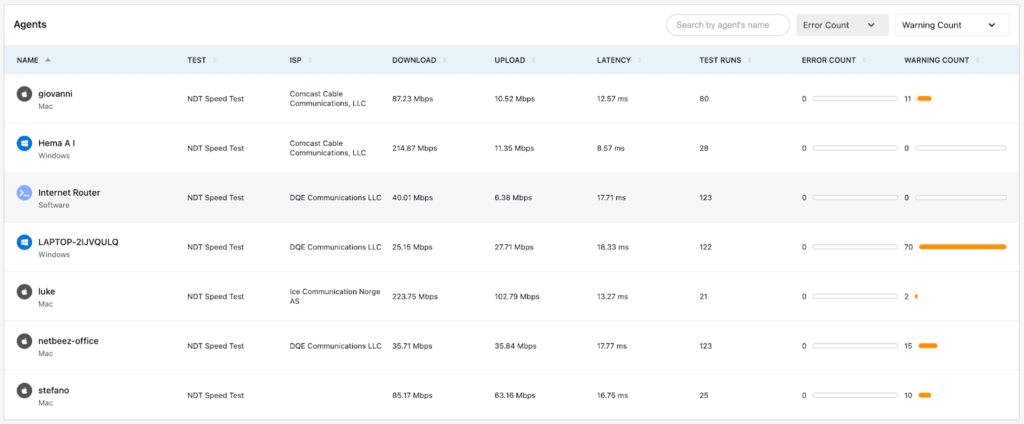Click the orange warning bar for LAPTOP-2IJVQULQ
This screenshot has width=1024, height=424.
[x=962, y=246]
